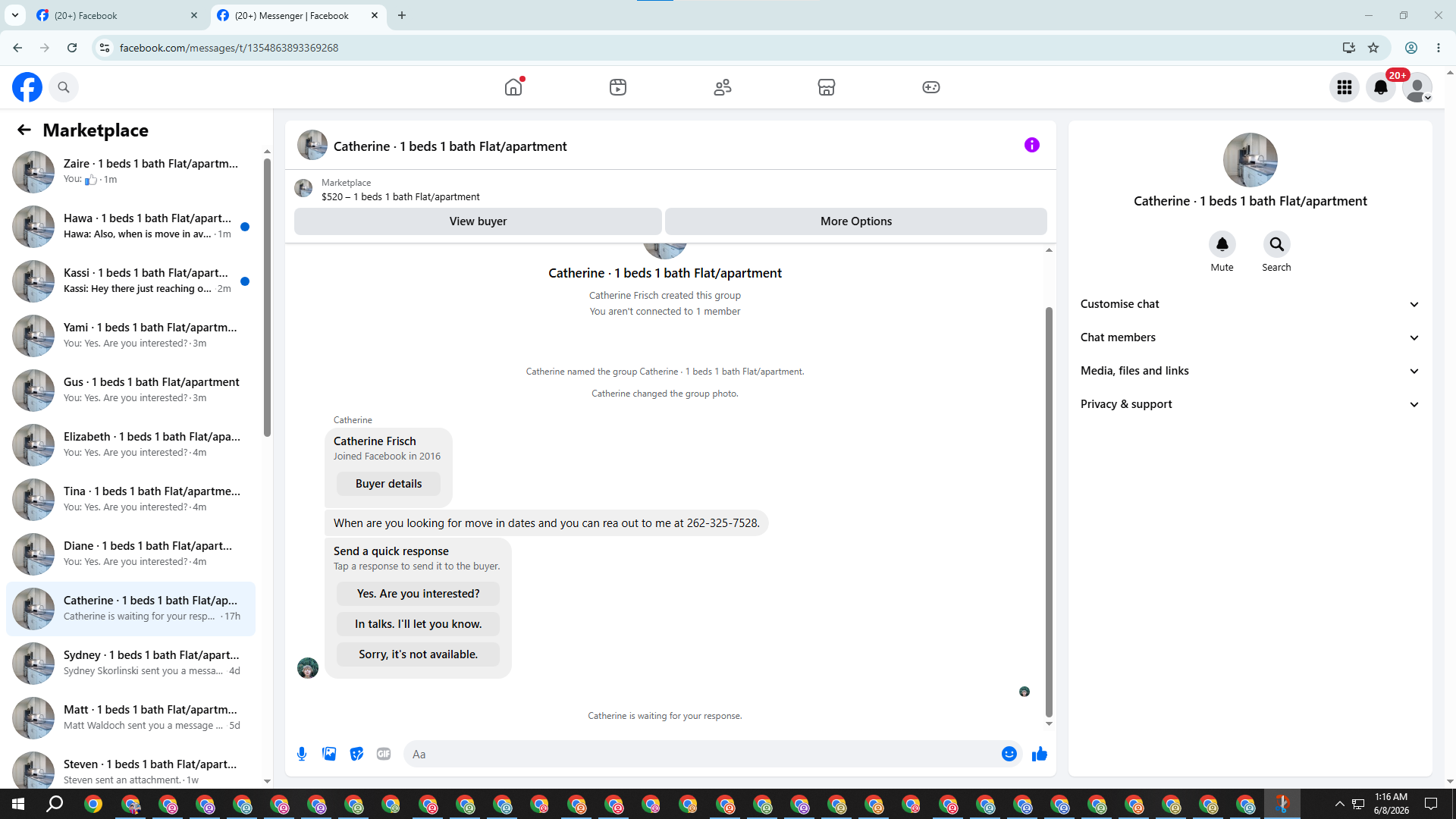
Task: Open the notifications bell
Action: pos(1381,87)
